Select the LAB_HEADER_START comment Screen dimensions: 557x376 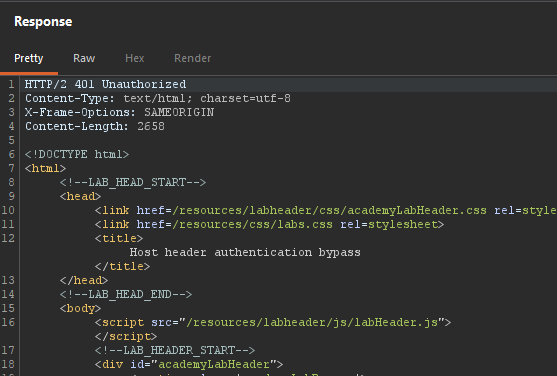click(x=175, y=350)
